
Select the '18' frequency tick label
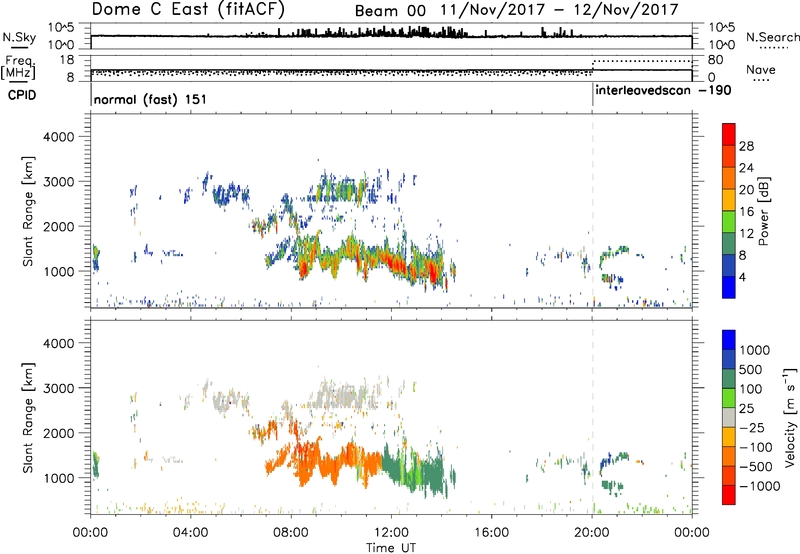tap(67, 60)
